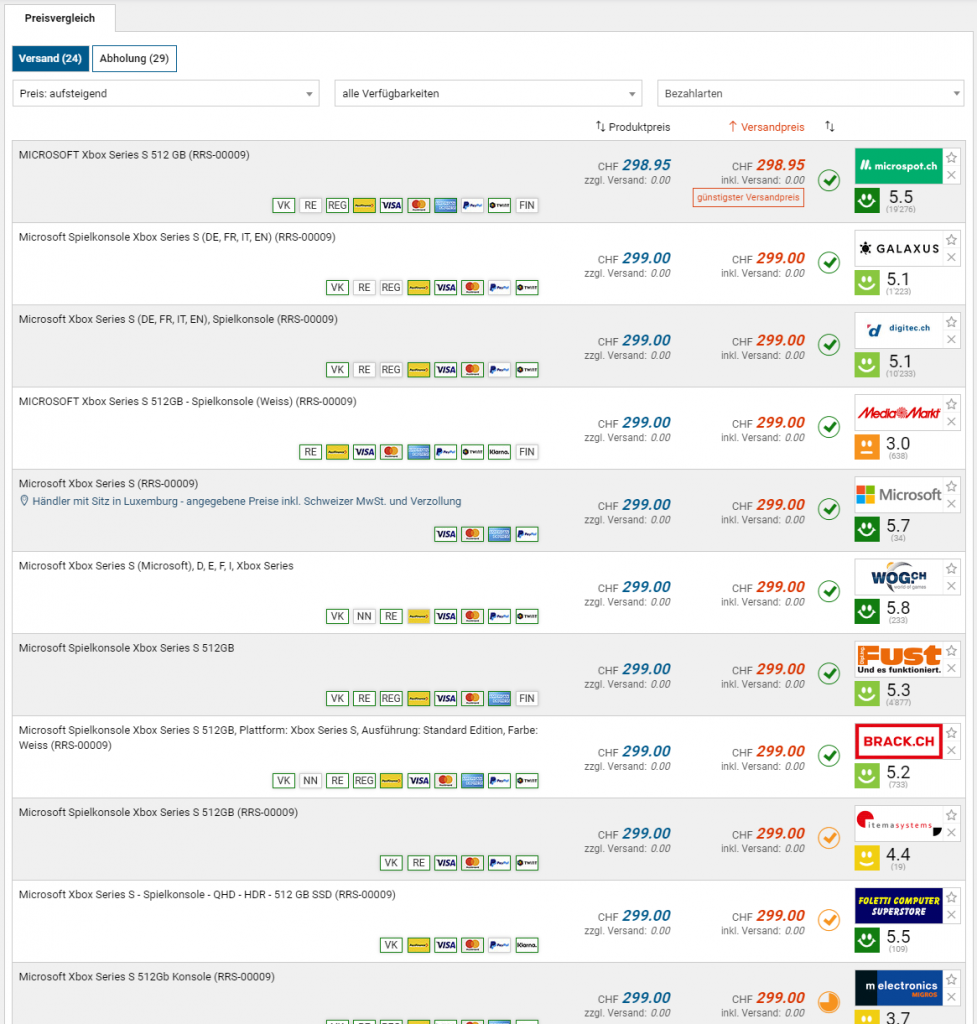Click orange smiley rating for MediaMarkt
Viewport: 977px width, 1024px height.
pos(867,447)
